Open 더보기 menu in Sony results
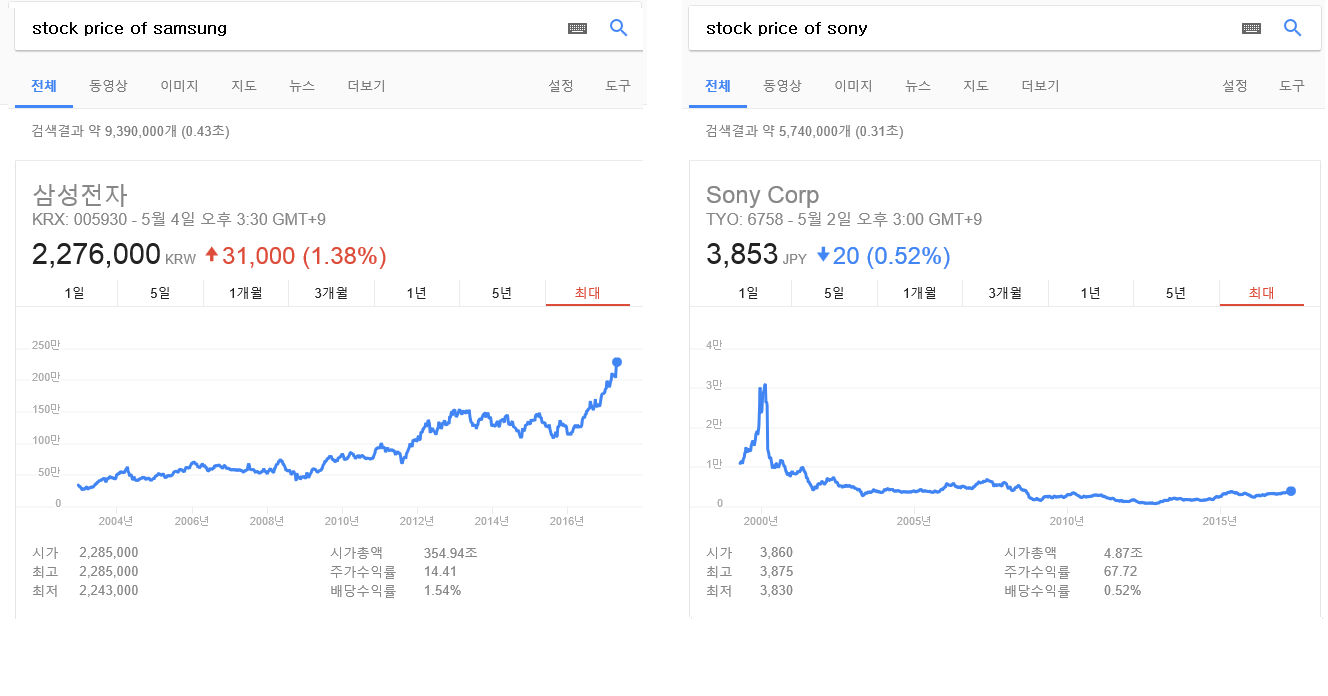Image resolution: width=1328 pixels, height=696 pixels. (x=1040, y=86)
